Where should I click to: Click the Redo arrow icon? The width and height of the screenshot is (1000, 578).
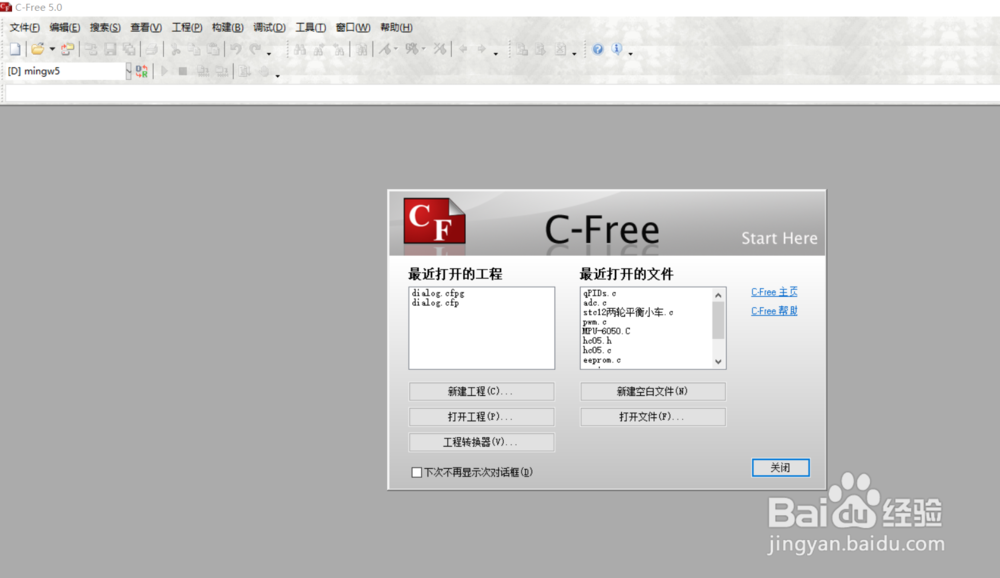(x=256, y=49)
